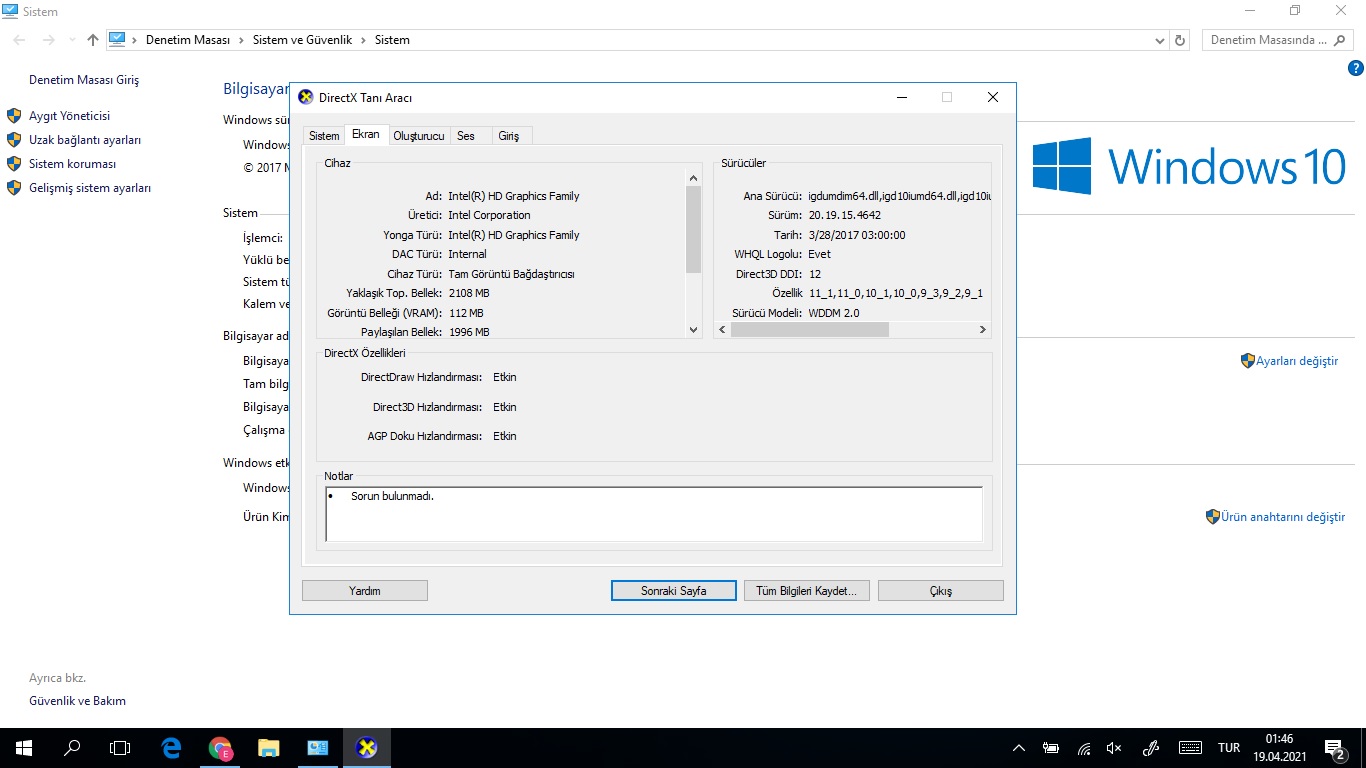Viewport: 1366px width, 768px height.
Task: Click the WDDM 2.0 driver model value
Action: (834, 313)
